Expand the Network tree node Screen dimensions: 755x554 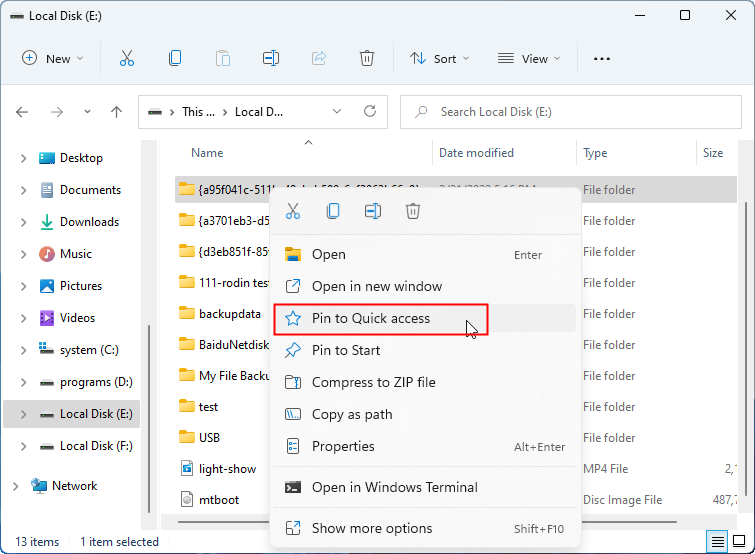[15, 486]
